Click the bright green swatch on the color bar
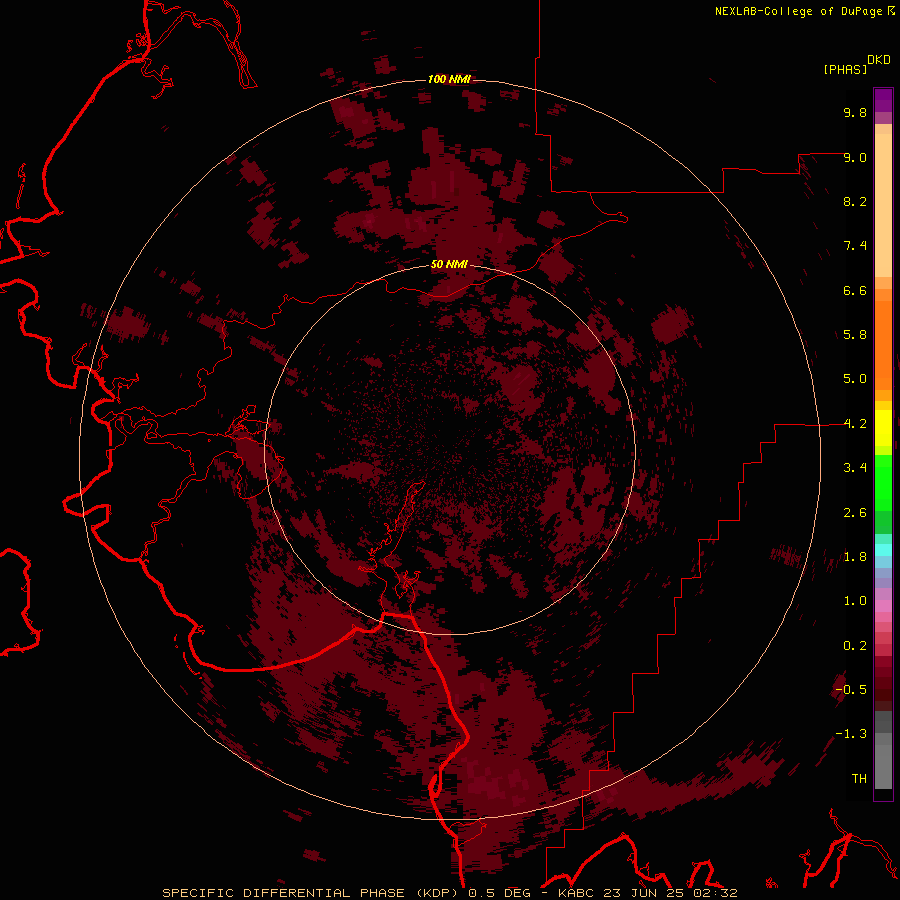The height and width of the screenshot is (900, 900). [x=883, y=483]
